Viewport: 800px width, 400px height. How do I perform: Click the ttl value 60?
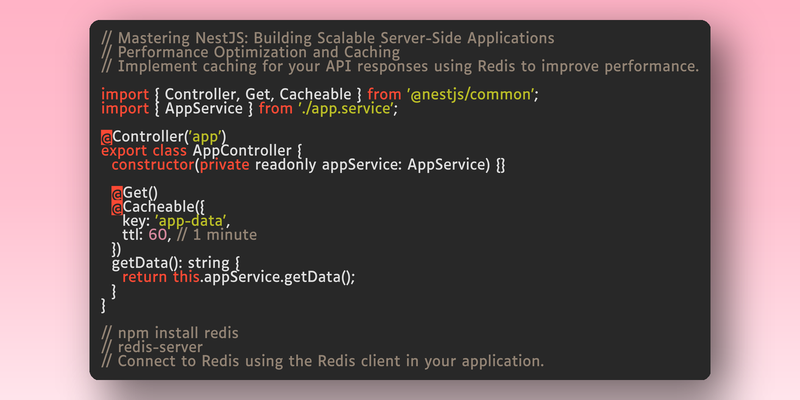click(158, 235)
